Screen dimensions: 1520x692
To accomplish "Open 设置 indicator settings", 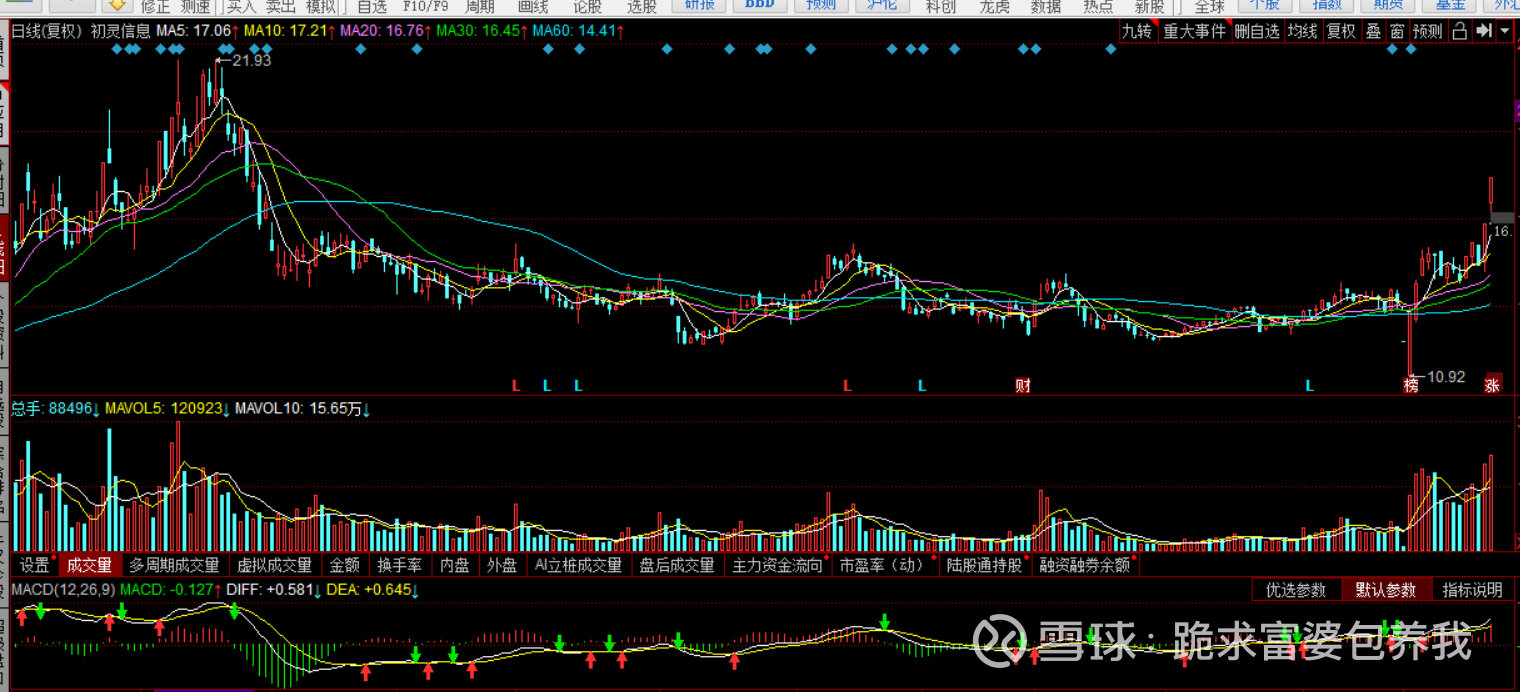I will point(35,565).
